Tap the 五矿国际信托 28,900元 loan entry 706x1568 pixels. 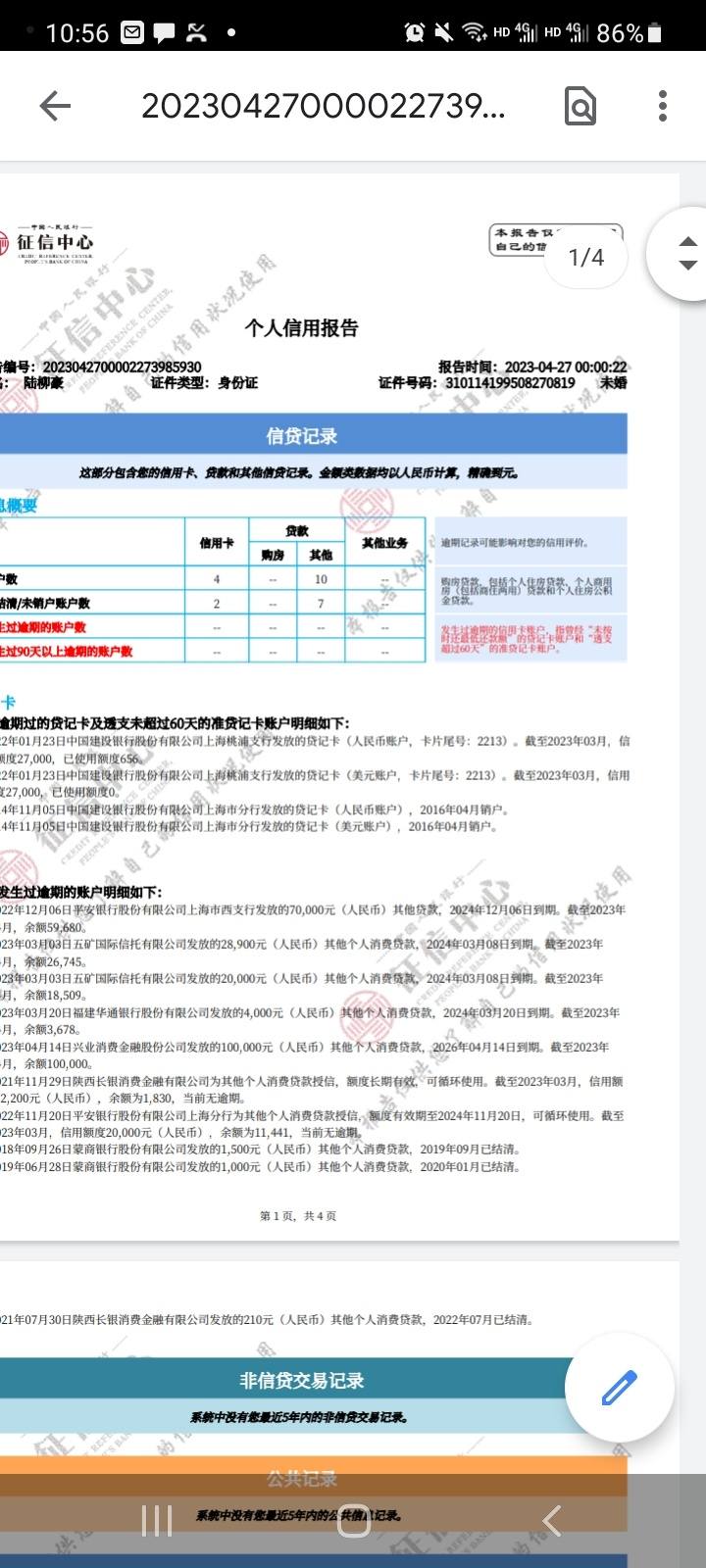(302, 953)
